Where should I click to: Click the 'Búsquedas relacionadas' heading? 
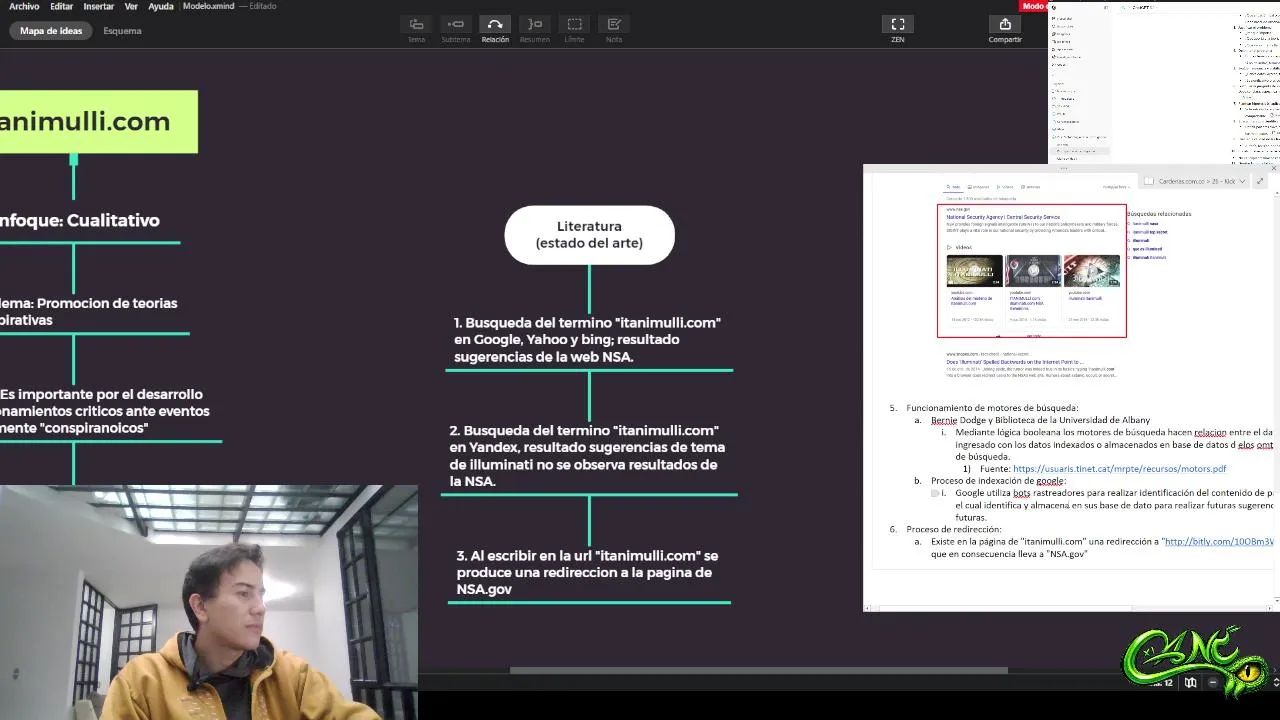[x=1159, y=213]
